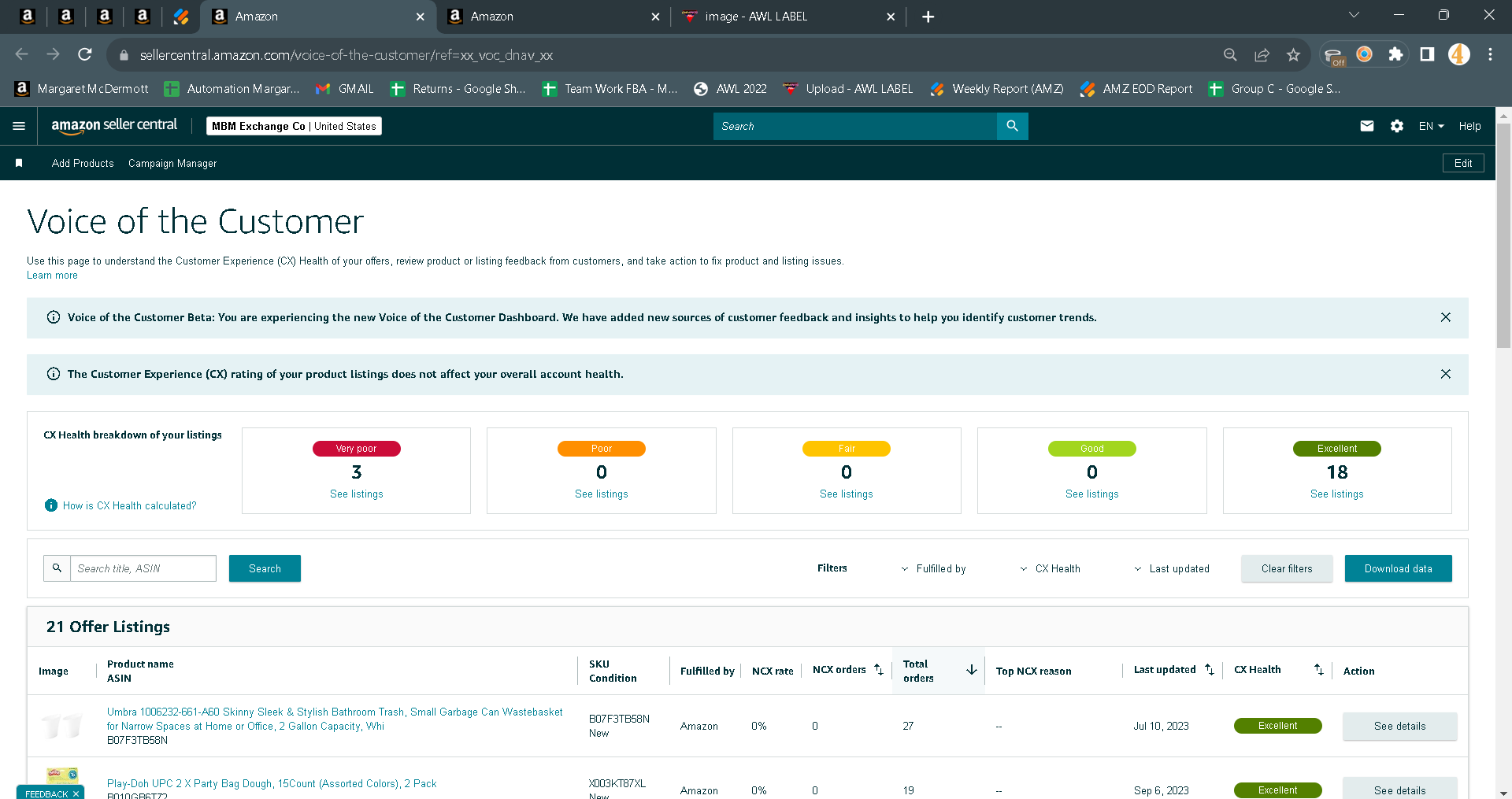This screenshot has height=799, width=1512.
Task: Open the browser zoom magnifier icon
Action: (1230, 54)
